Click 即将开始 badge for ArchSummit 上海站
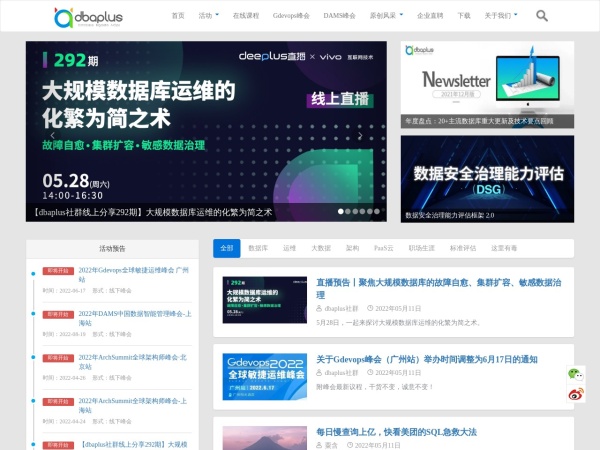The width and height of the screenshot is (600, 450). pos(58,401)
